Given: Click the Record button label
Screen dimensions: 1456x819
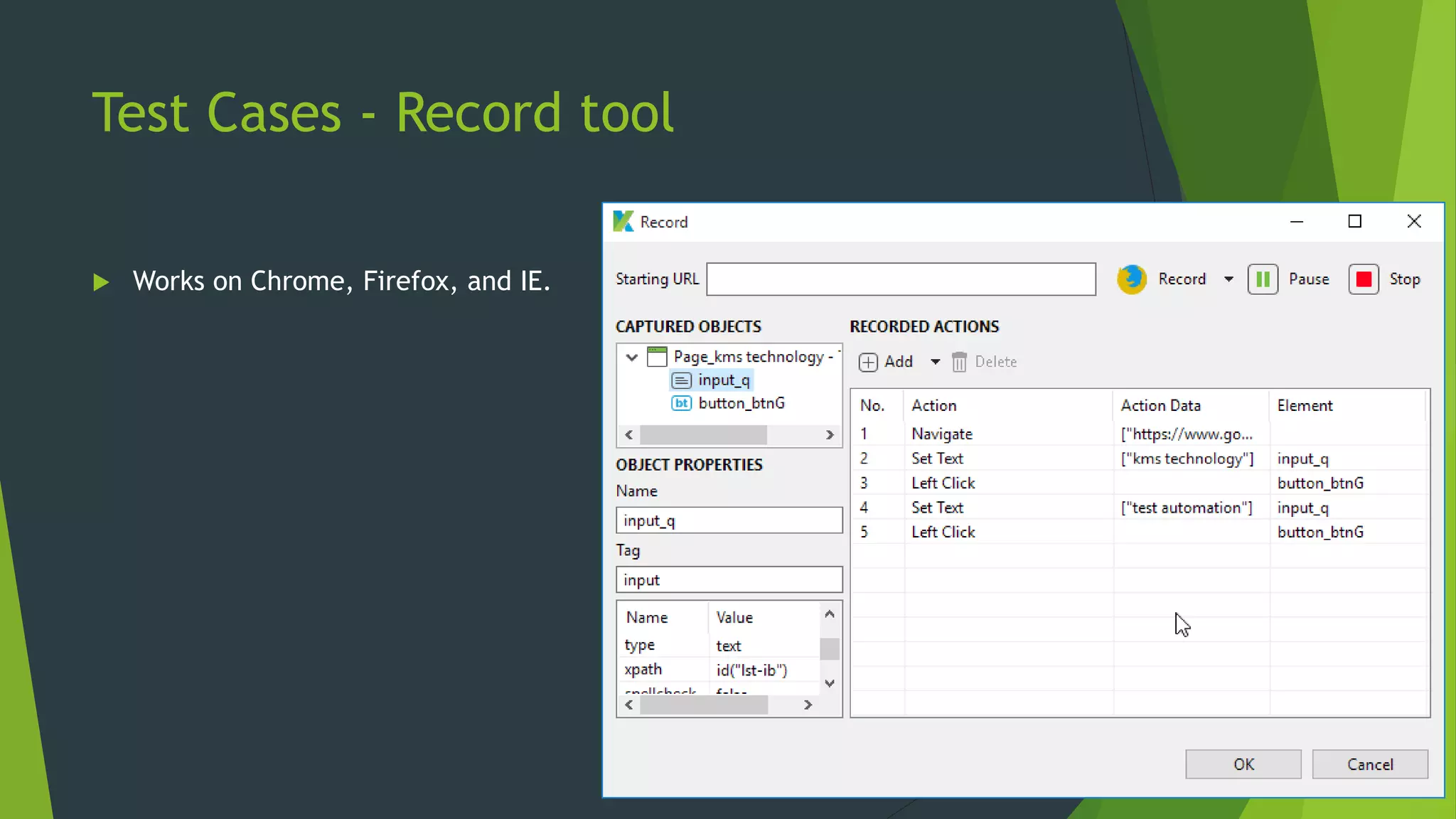Looking at the screenshot, I should (x=1182, y=279).
